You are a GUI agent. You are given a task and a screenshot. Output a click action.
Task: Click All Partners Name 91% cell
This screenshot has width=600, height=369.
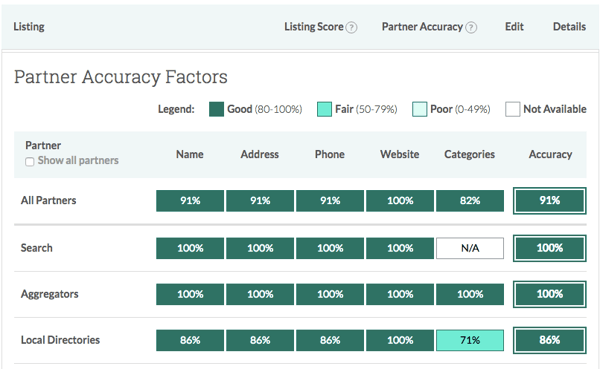pyautogui.click(x=190, y=201)
